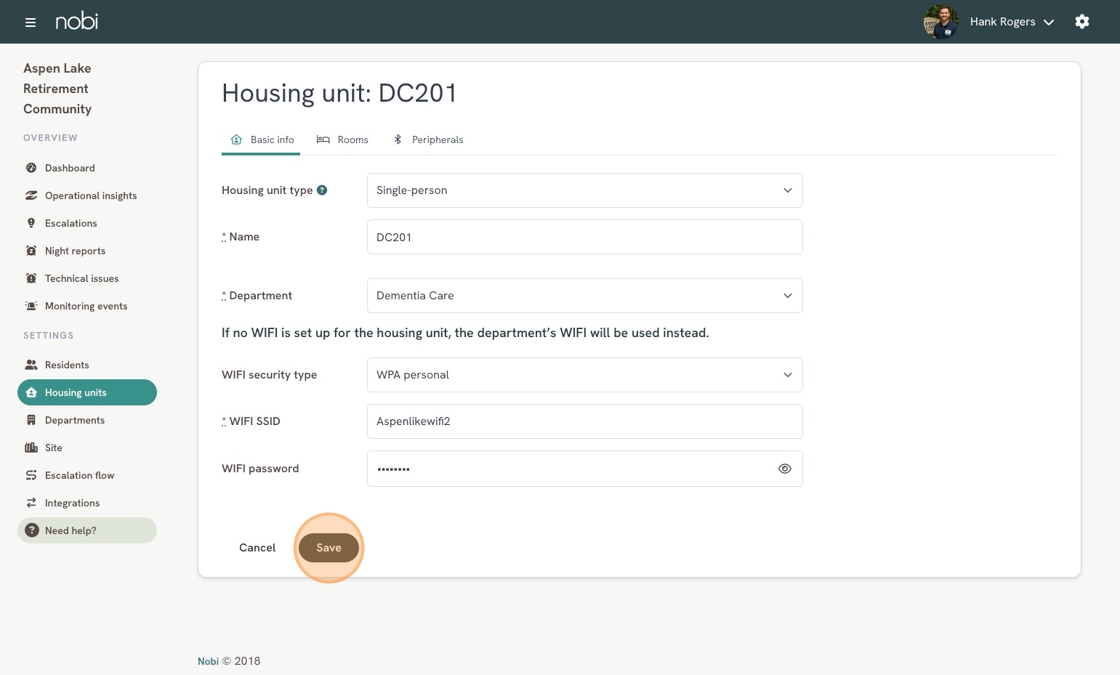Open Technical issues page
The height and width of the screenshot is (675, 1120).
81,279
